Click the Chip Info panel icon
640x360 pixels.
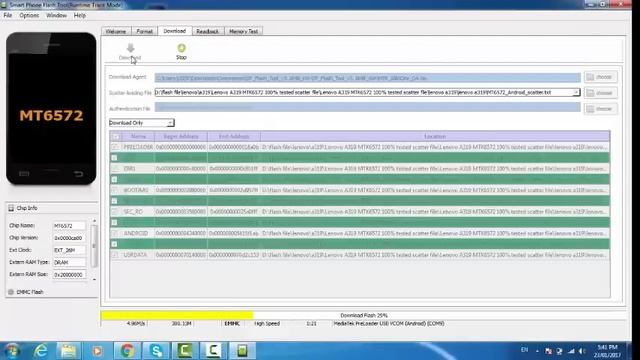[x=11, y=208]
